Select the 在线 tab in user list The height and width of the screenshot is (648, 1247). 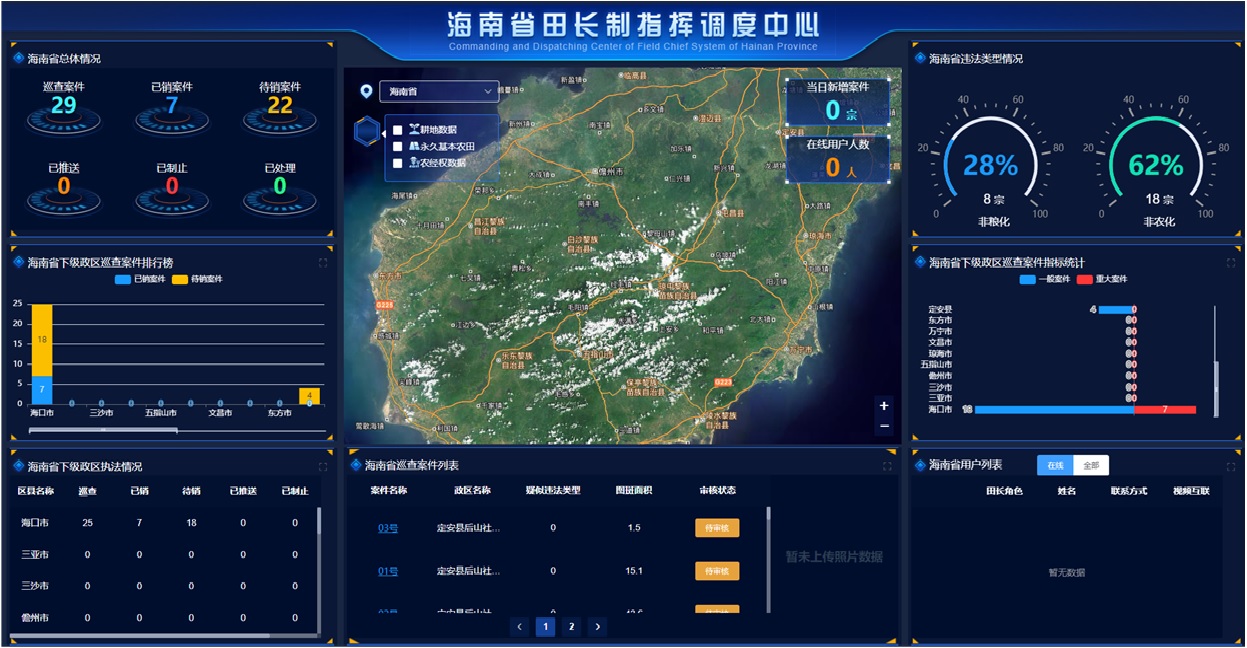(1055, 466)
